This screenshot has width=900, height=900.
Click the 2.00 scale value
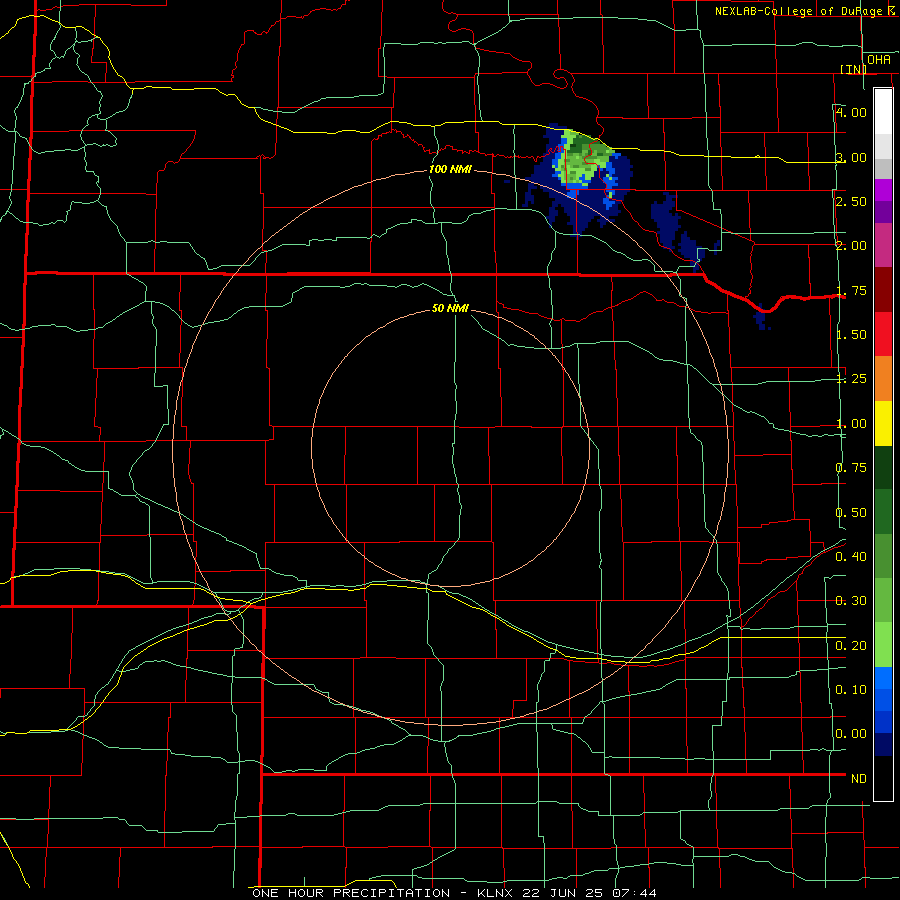pyautogui.click(x=851, y=246)
